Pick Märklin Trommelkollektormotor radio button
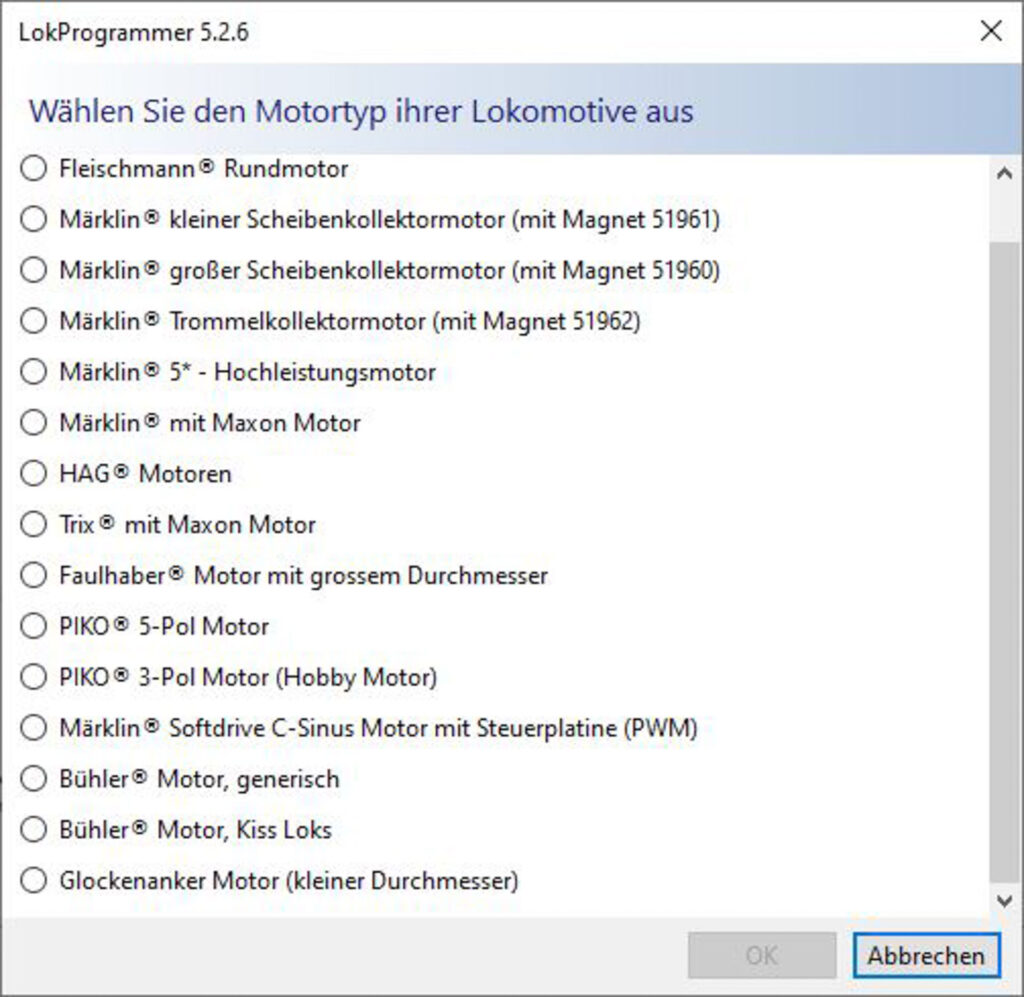The width and height of the screenshot is (1024, 997). 33,321
